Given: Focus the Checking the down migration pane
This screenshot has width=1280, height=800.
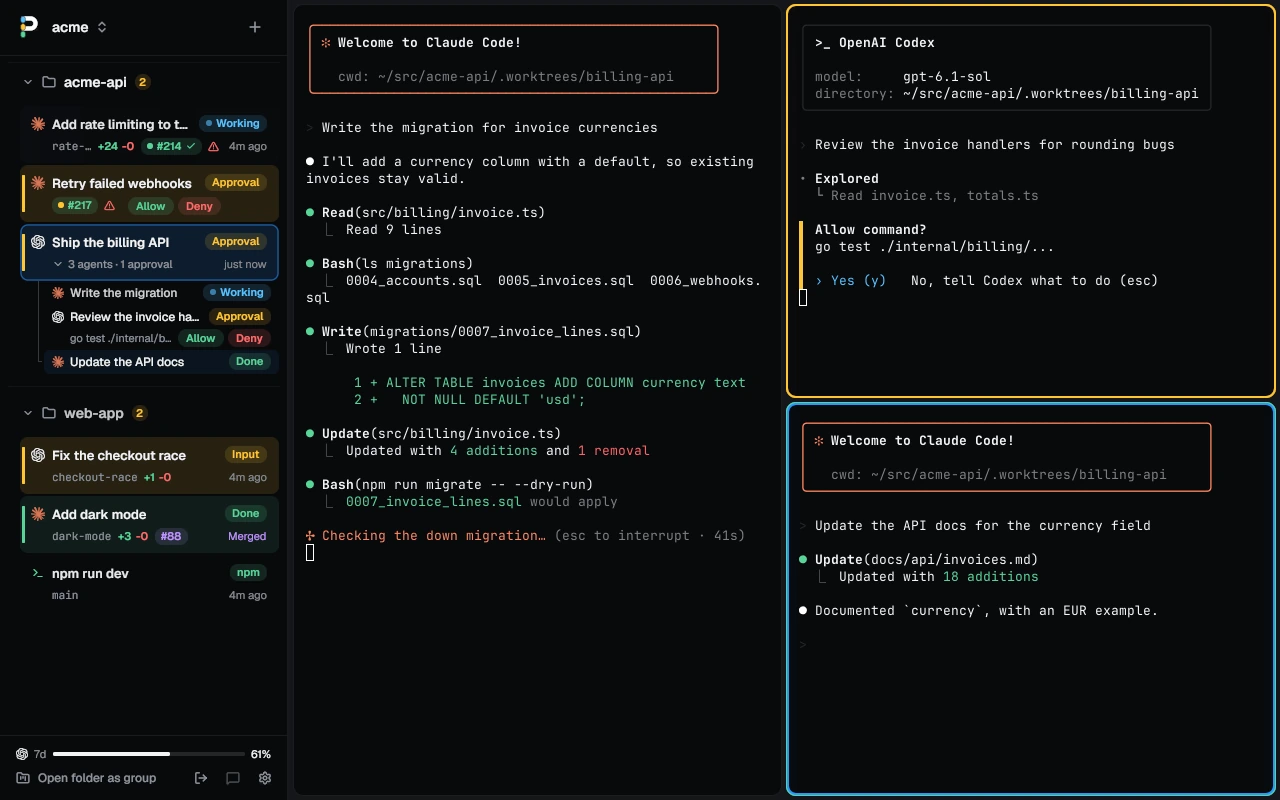Looking at the screenshot, I should click(536, 400).
